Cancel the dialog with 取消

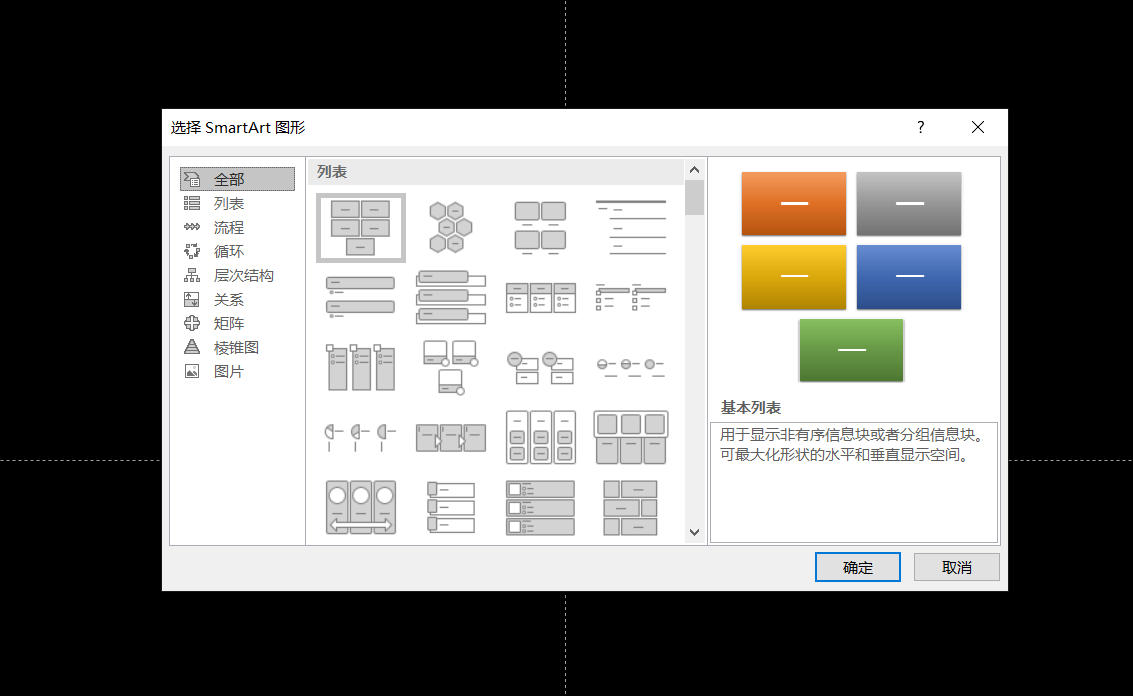[957, 567]
